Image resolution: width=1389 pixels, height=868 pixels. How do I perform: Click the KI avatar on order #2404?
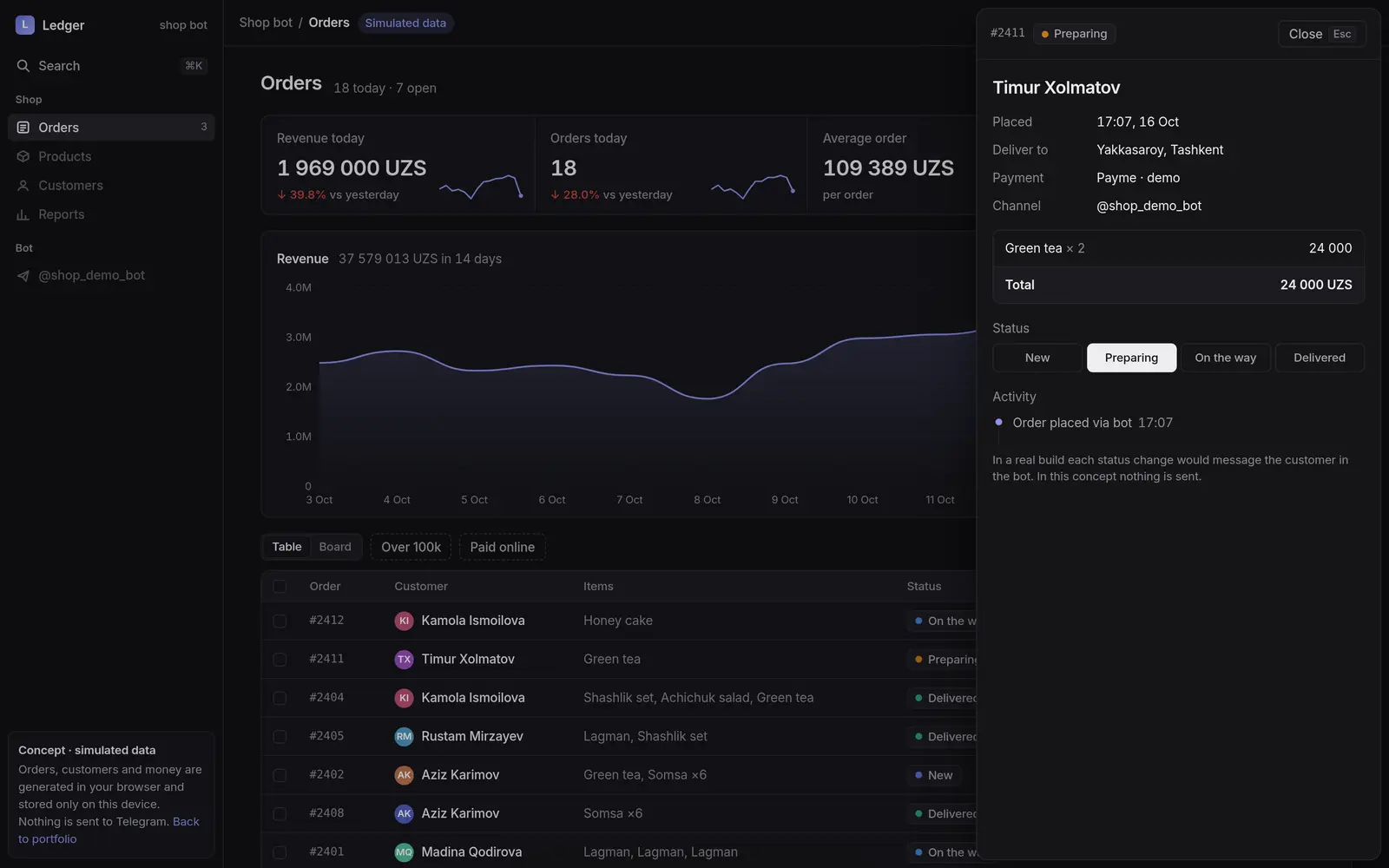pos(404,698)
